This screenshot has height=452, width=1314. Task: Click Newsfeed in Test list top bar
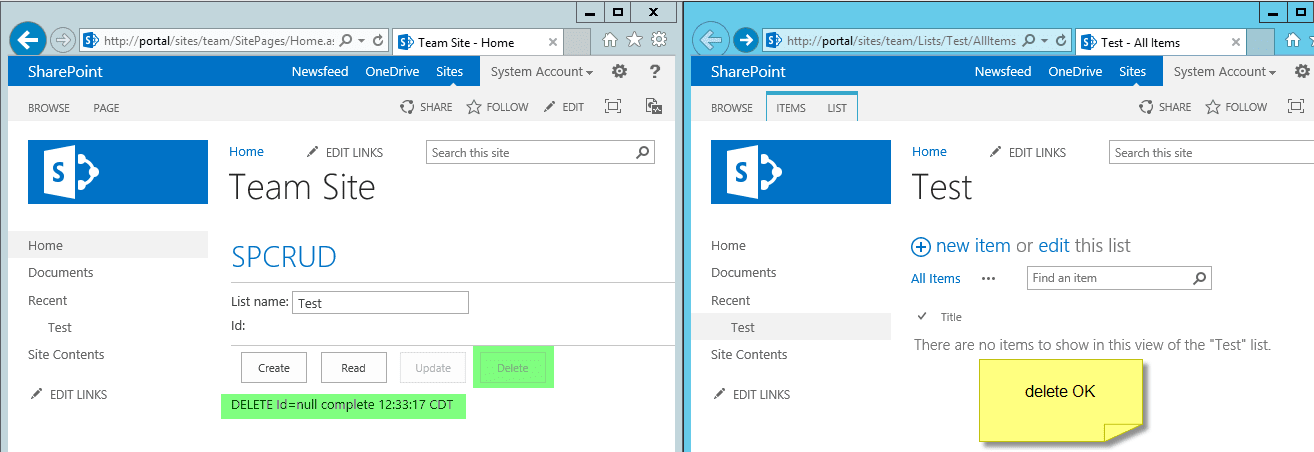click(1003, 72)
